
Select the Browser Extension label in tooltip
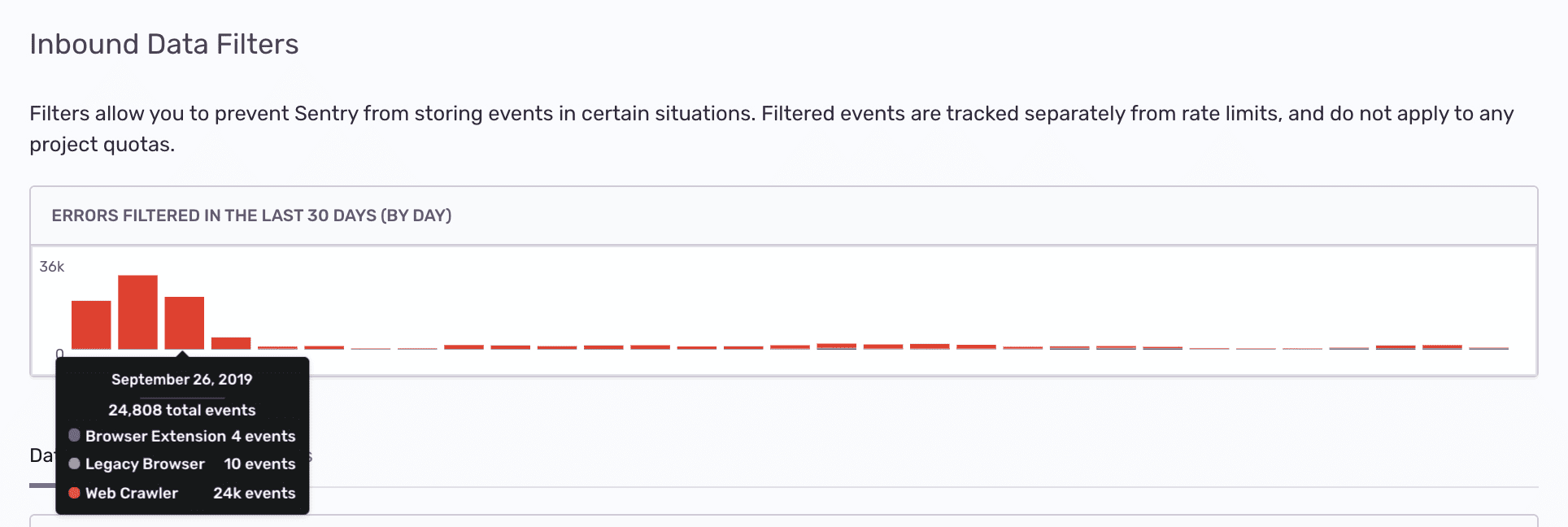pos(155,436)
